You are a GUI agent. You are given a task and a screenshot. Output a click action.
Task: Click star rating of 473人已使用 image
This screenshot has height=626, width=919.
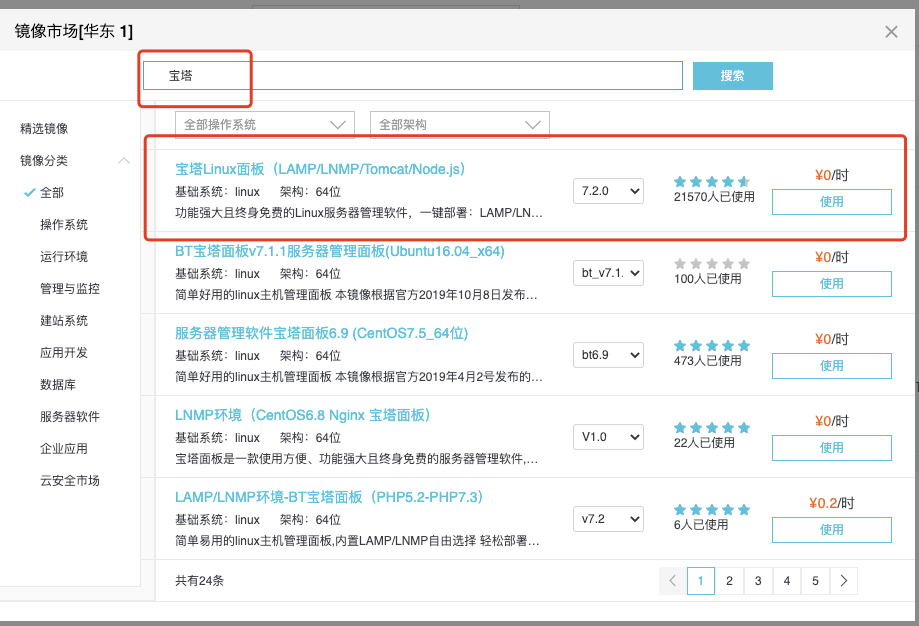coord(712,346)
